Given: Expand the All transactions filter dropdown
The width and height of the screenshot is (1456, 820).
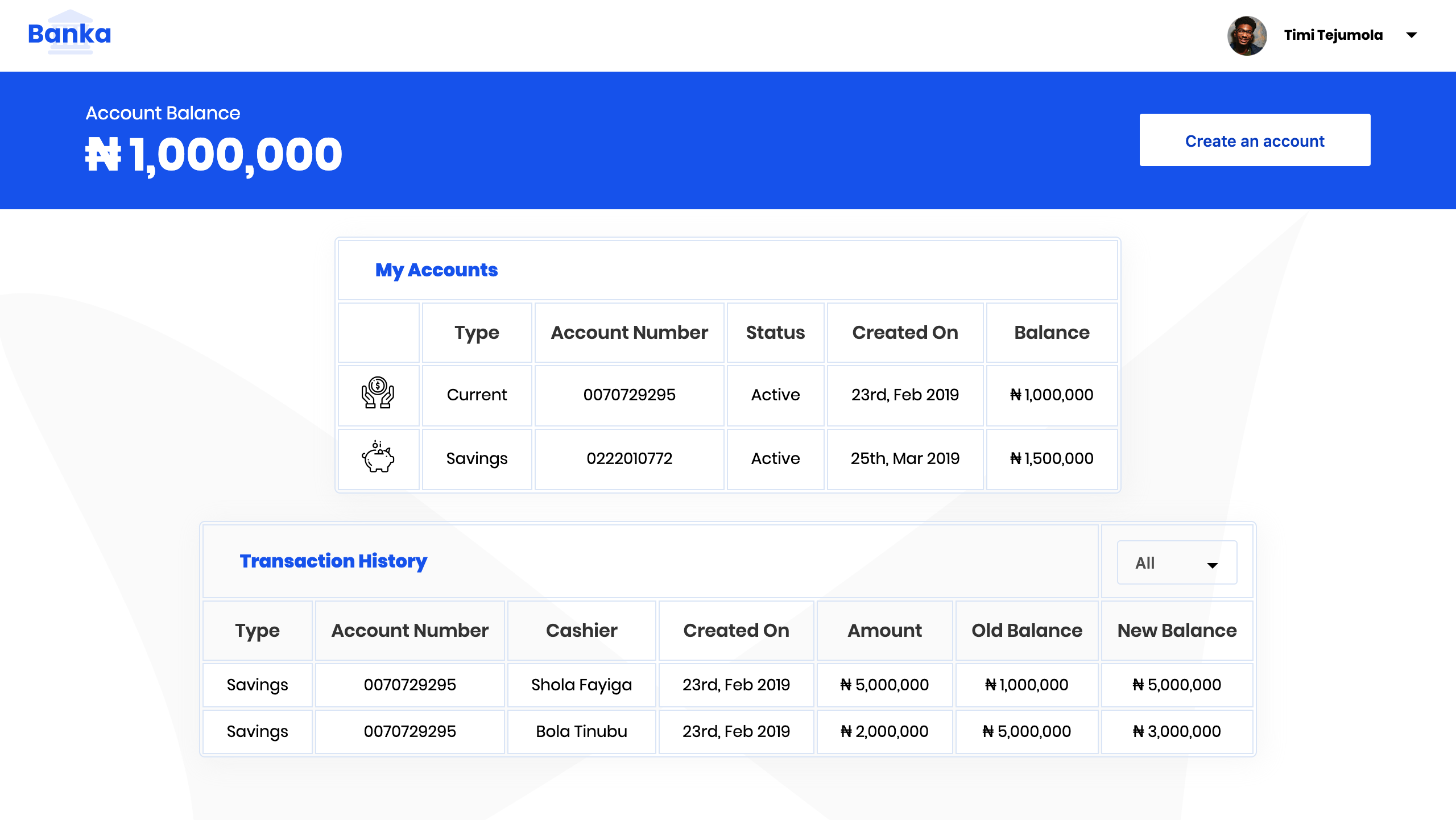Looking at the screenshot, I should pos(1176,563).
